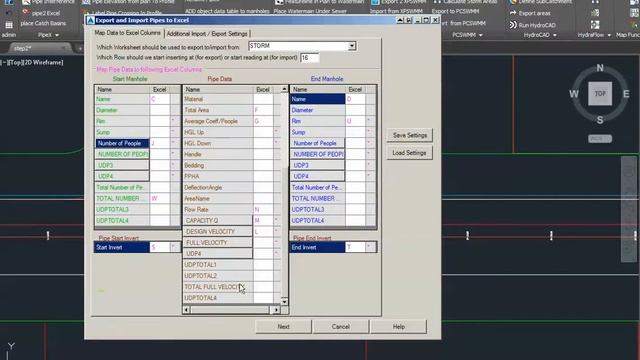Click the CAPACITY Q row in Pipe Data
This screenshot has width=640, height=360.
coord(218,220)
